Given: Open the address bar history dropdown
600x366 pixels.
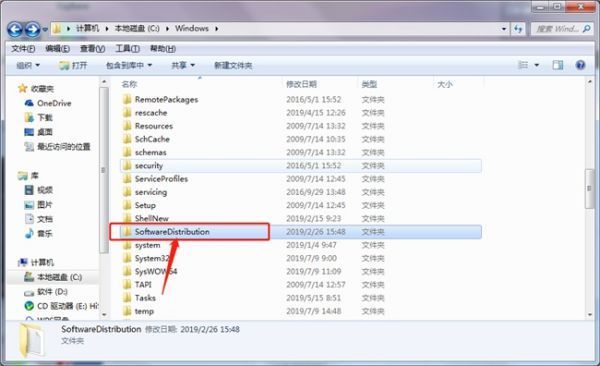Looking at the screenshot, I should 504,29.
